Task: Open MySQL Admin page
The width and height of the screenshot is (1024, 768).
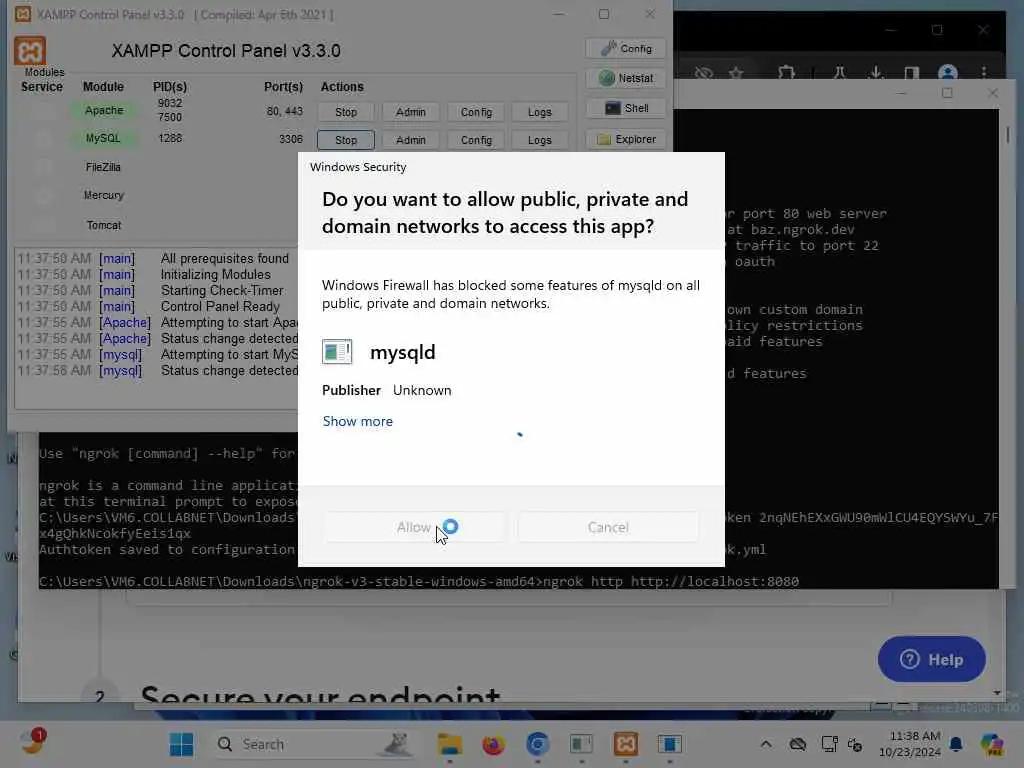Action: [410, 140]
